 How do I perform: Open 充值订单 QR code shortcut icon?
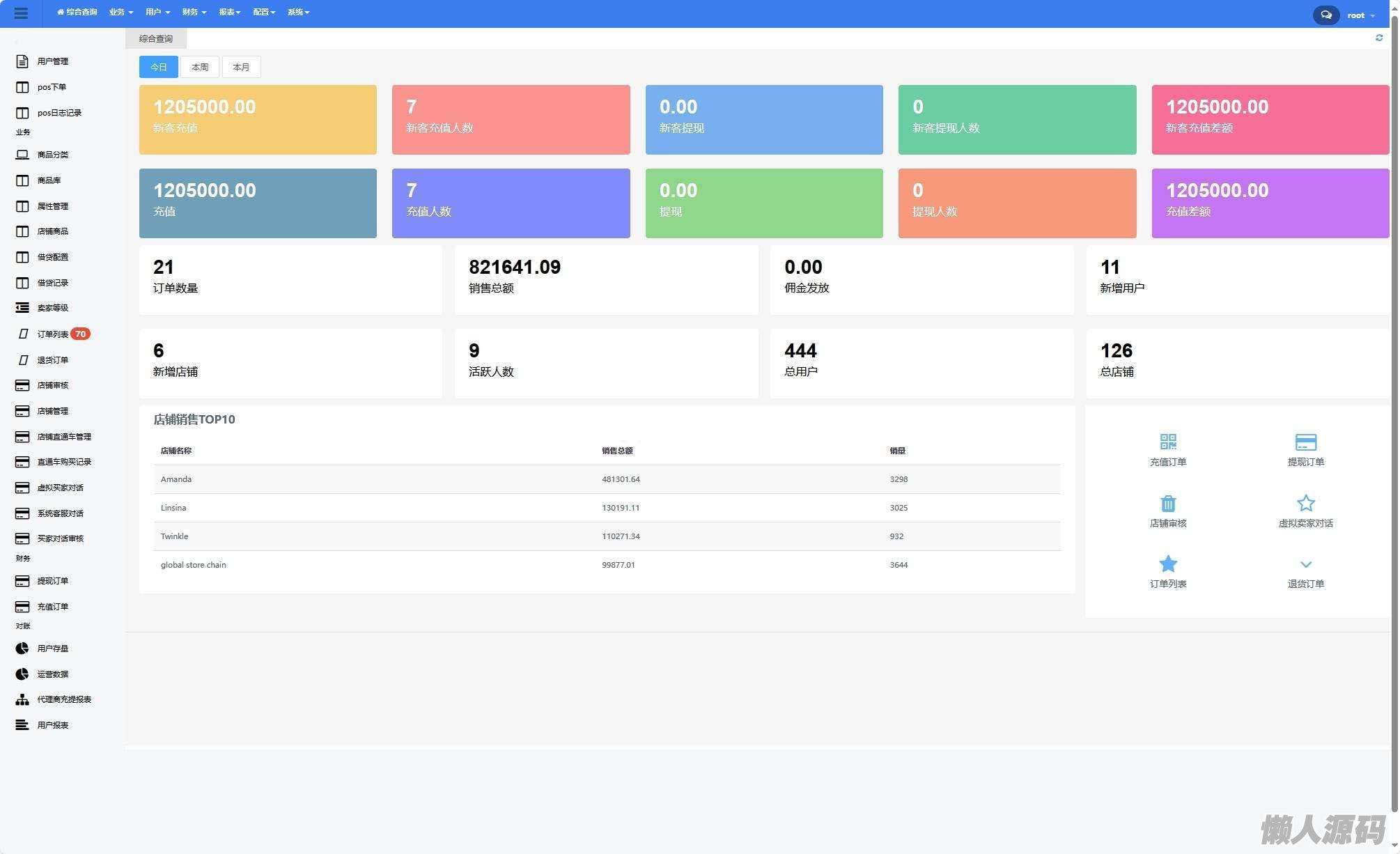tap(1167, 442)
